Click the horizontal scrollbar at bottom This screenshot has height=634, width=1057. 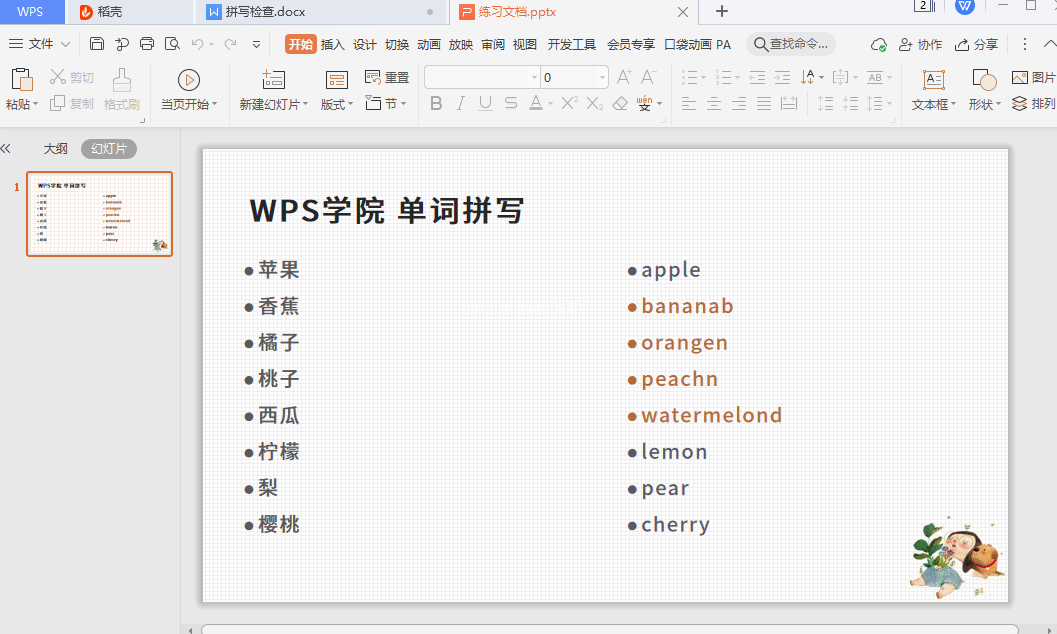click(x=609, y=629)
